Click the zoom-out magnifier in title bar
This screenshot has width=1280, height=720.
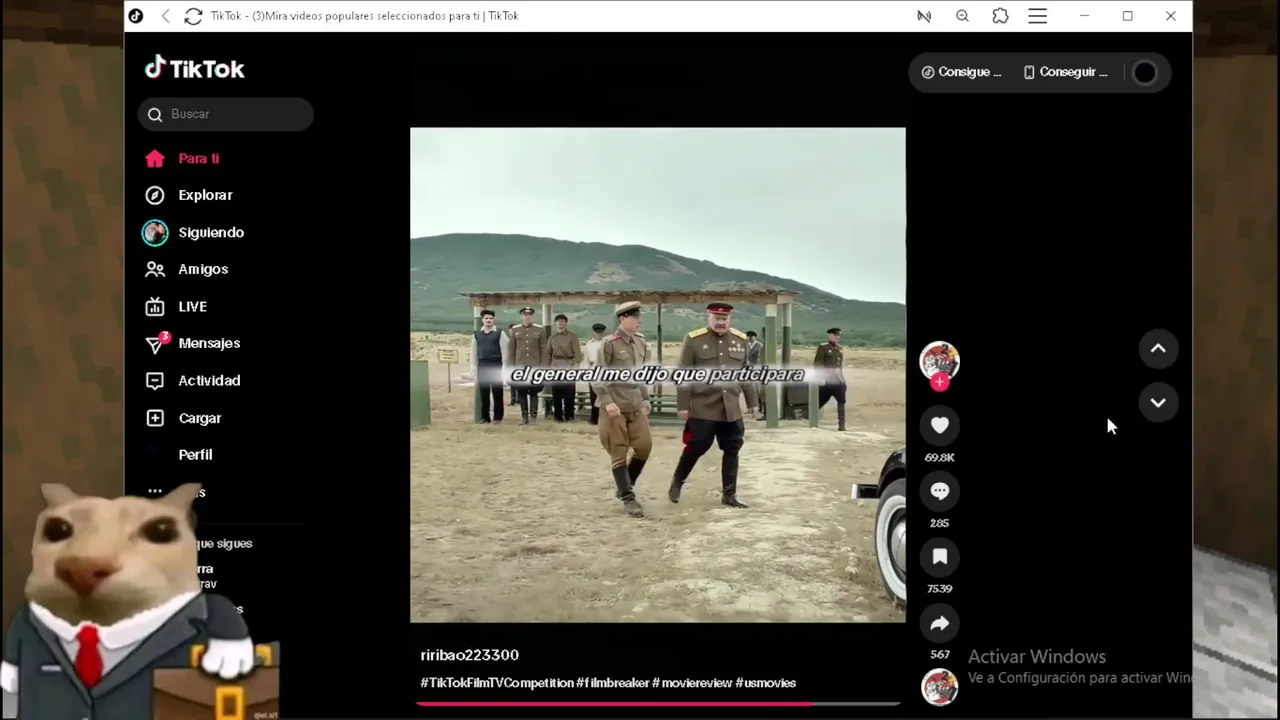(x=962, y=16)
